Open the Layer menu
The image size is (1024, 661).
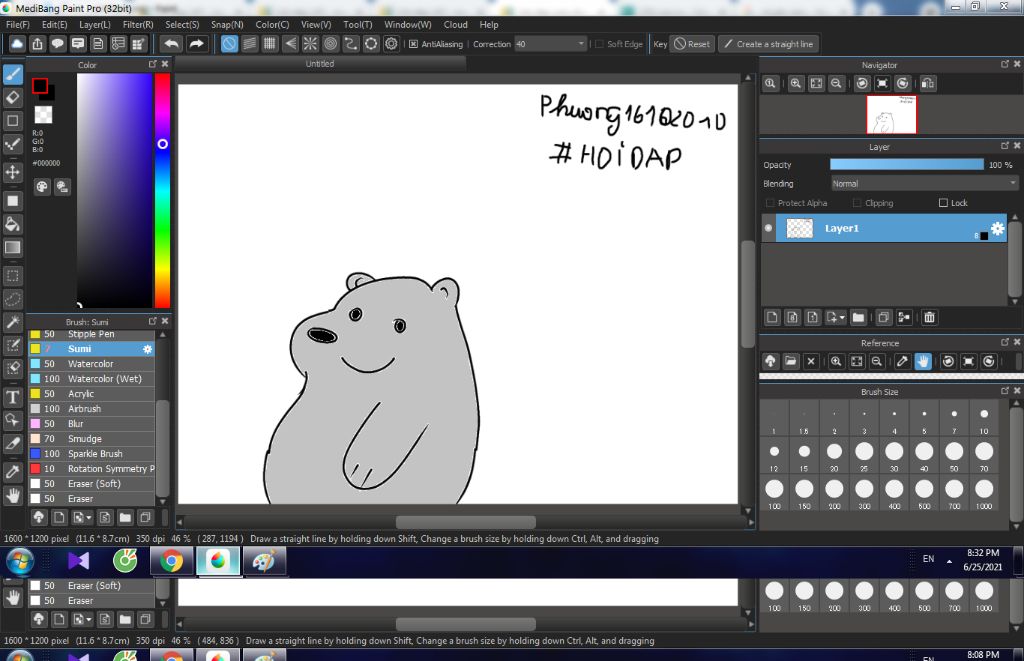(x=95, y=25)
